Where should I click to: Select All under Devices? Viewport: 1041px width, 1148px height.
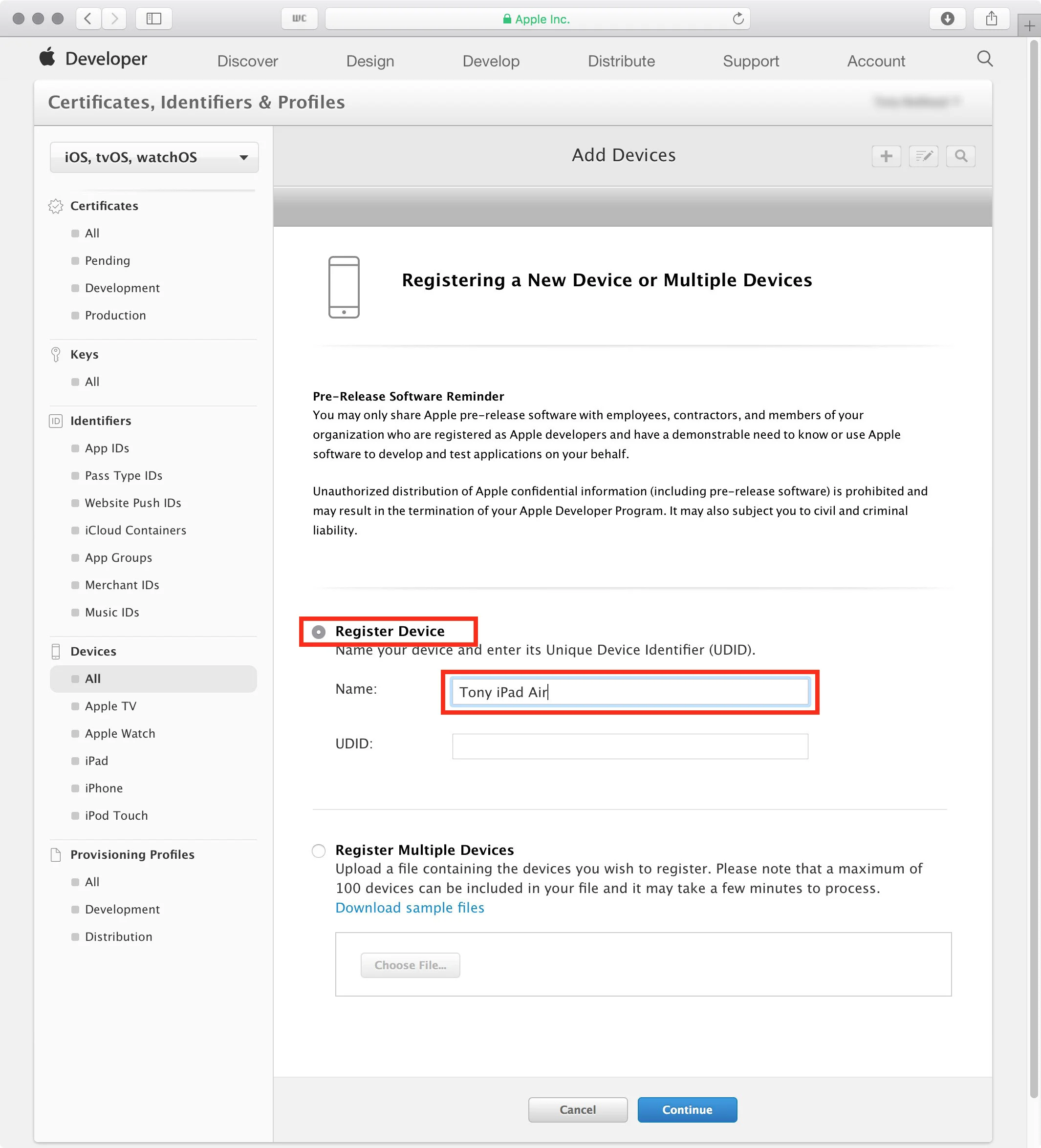point(153,680)
